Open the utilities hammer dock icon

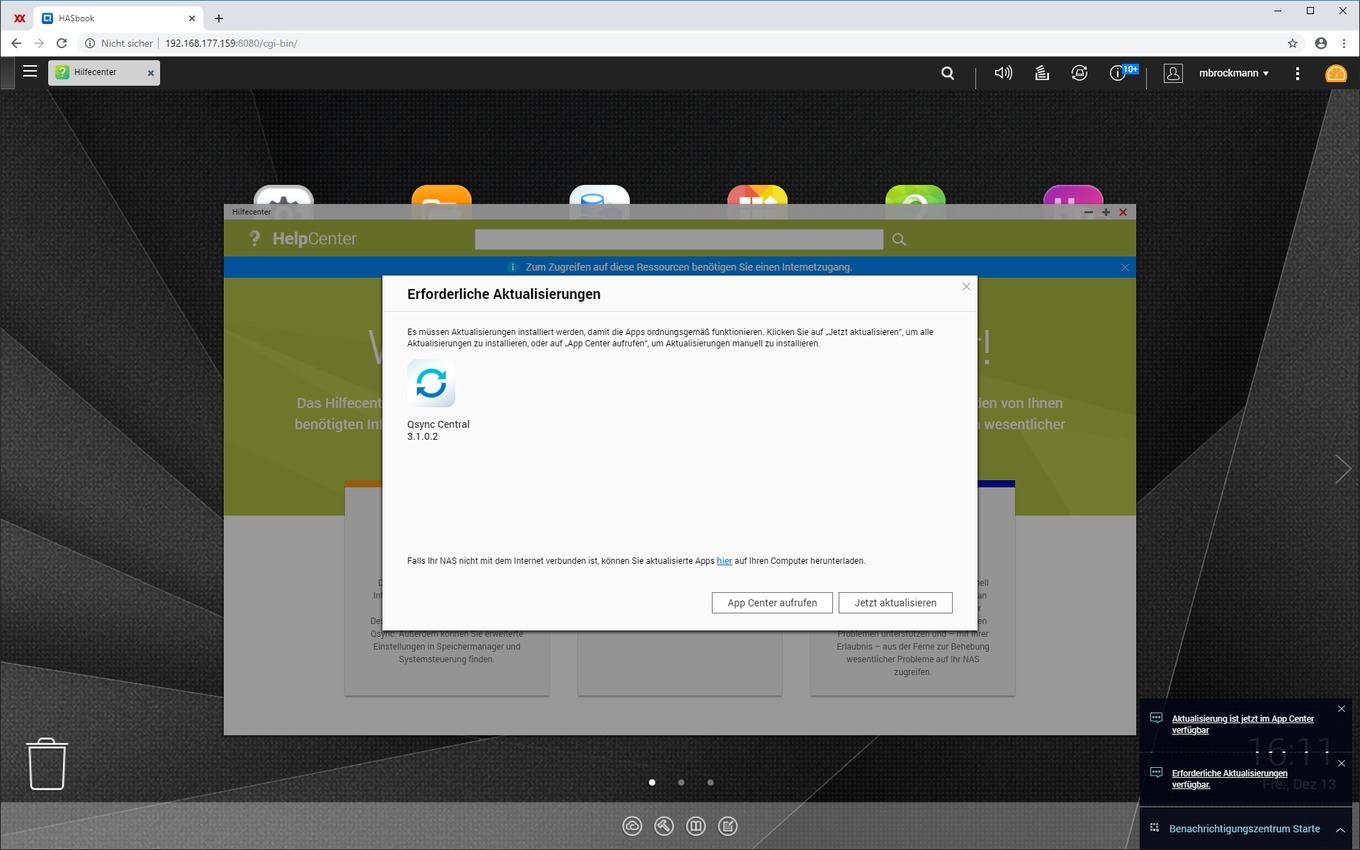pos(664,826)
